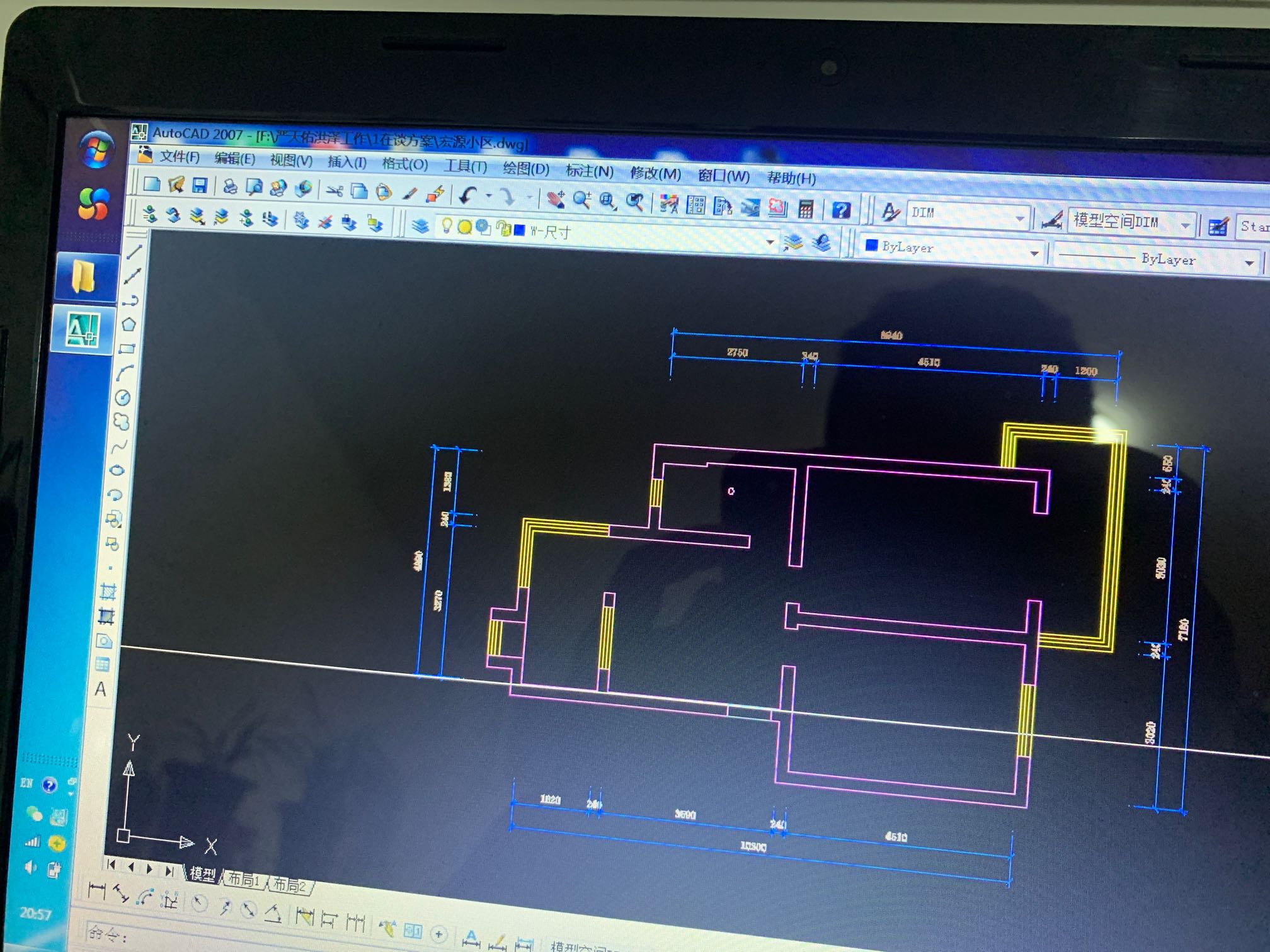Screen dimensions: 1270x952
Task: Open the QuickCalc calculator icon
Action: 806,208
